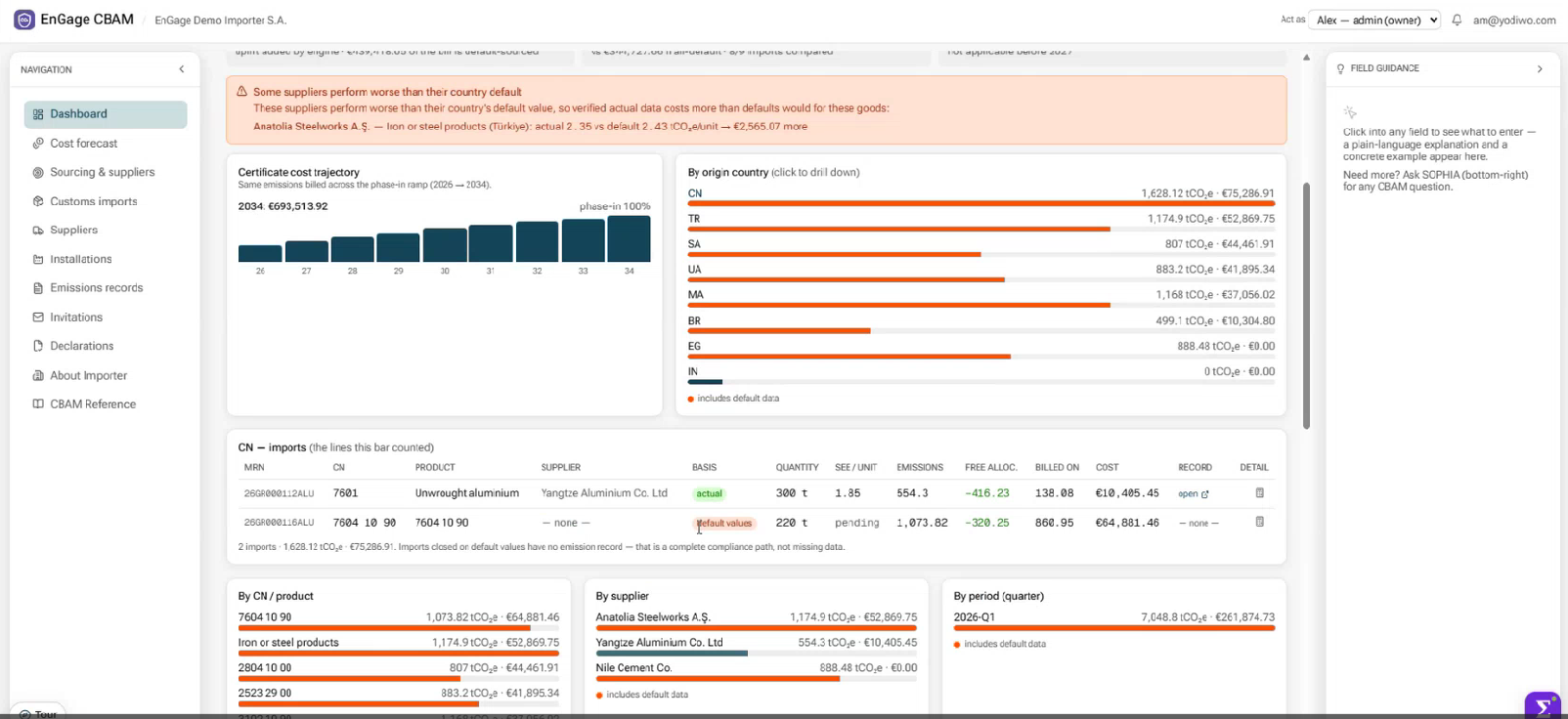Expand the Field Guidance panel chevron

1540,68
